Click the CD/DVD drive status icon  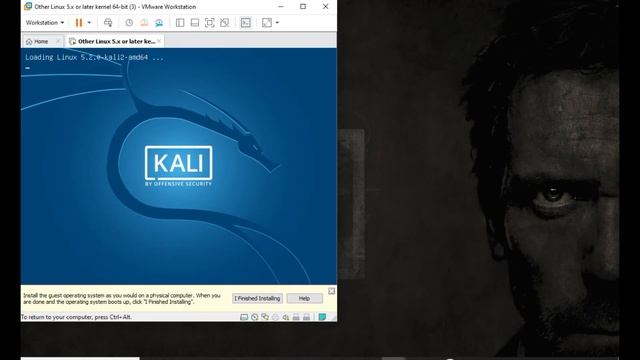255,317
